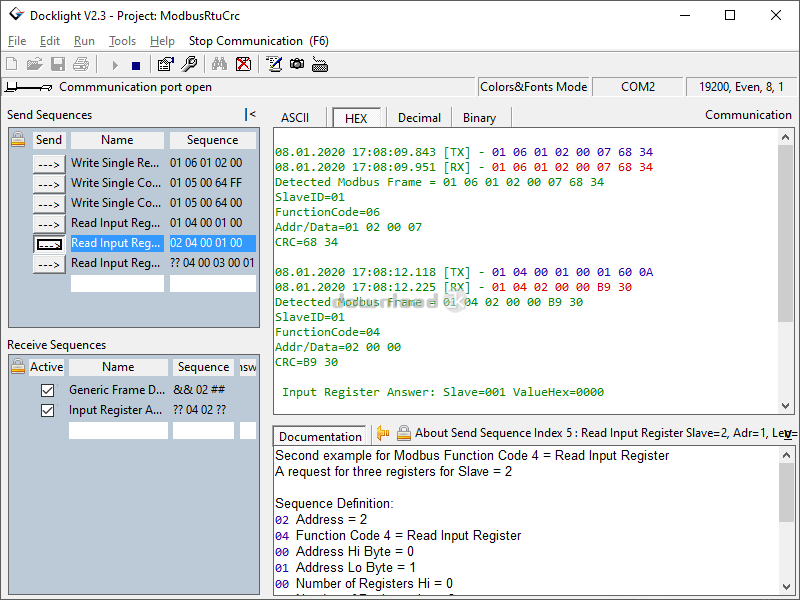This screenshot has width=800, height=600.
Task: Send the 01 04 00 01 00 sequence
Action: click(x=49, y=224)
